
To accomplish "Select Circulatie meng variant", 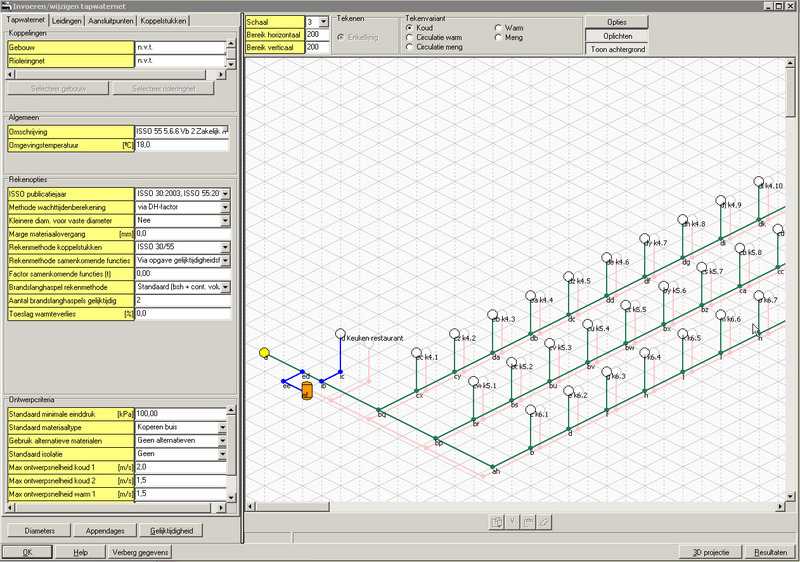I will click(x=409, y=47).
